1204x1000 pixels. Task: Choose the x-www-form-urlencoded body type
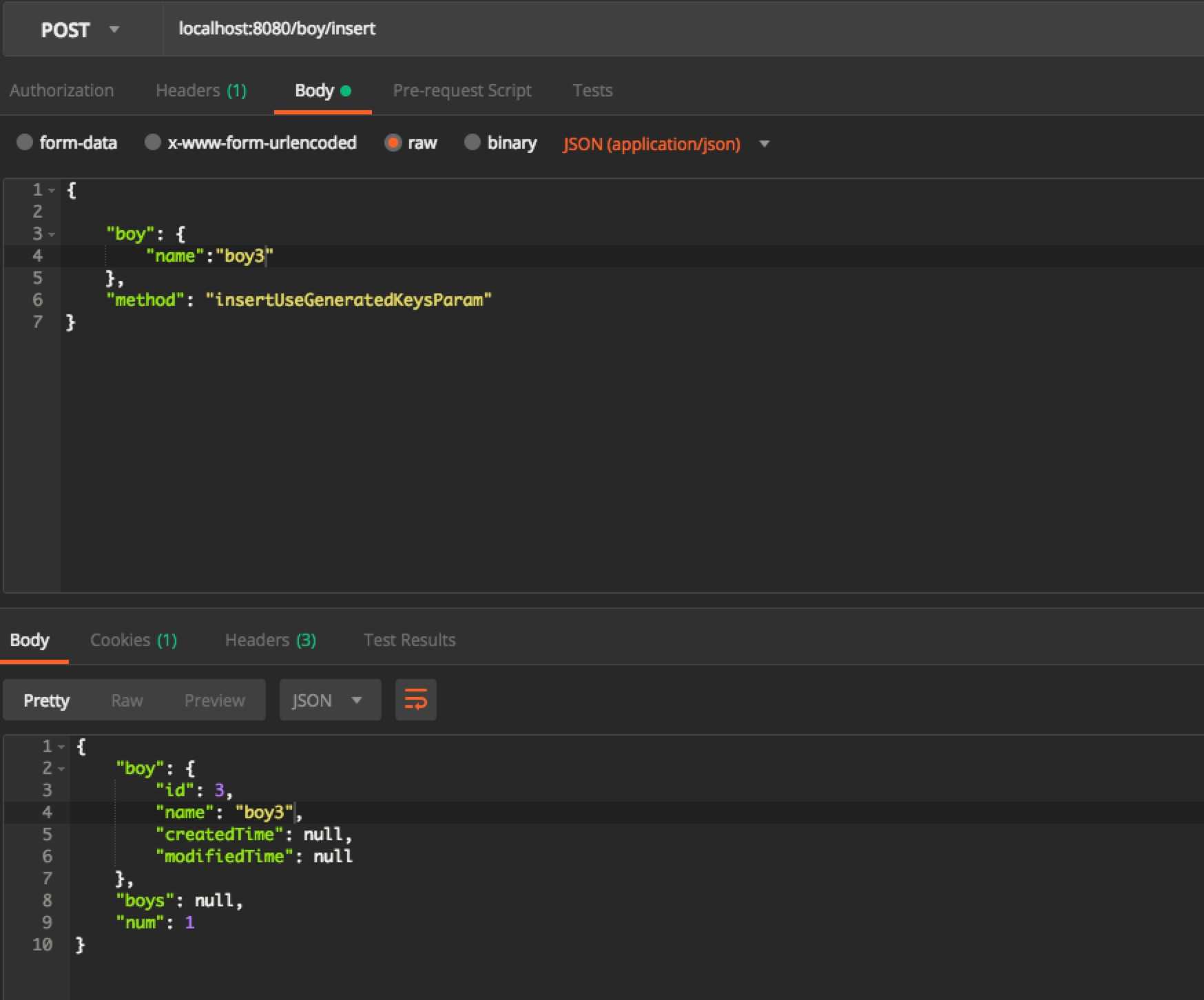pyautogui.click(x=152, y=143)
